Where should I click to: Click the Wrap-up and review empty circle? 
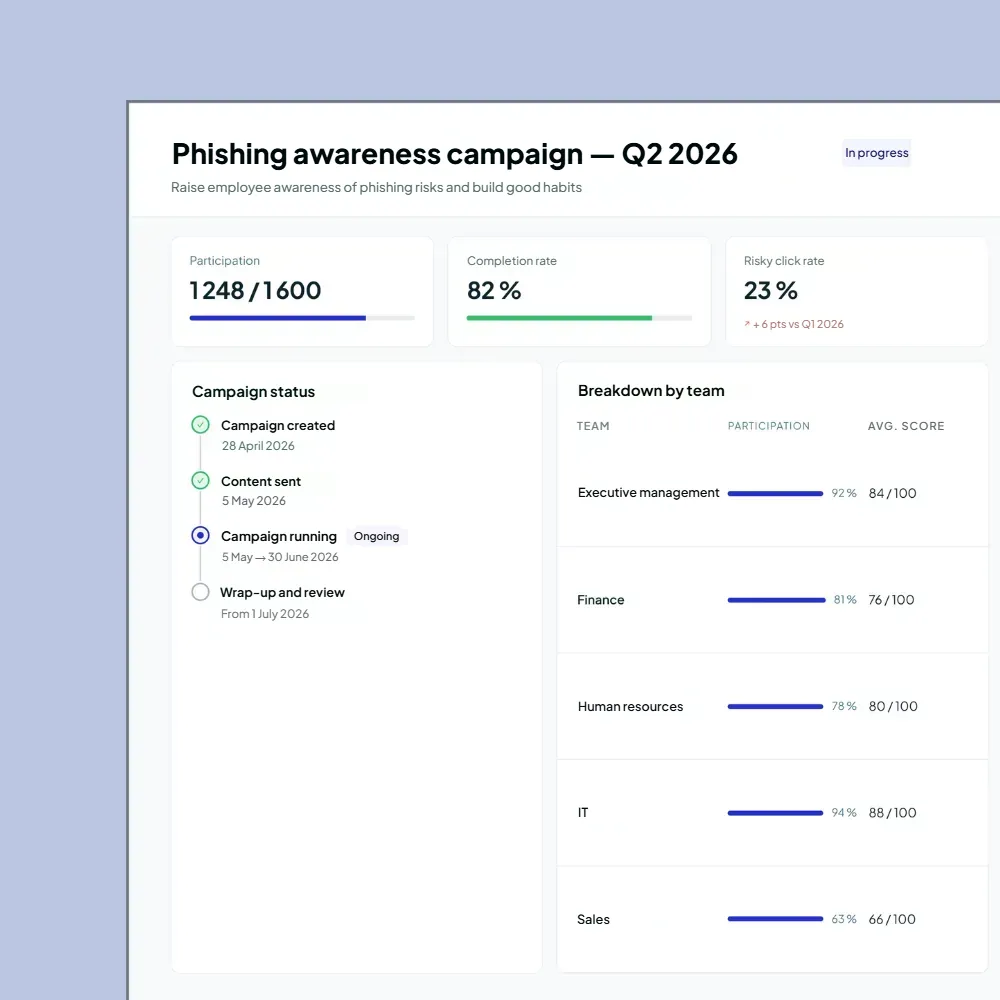pyautogui.click(x=200, y=592)
